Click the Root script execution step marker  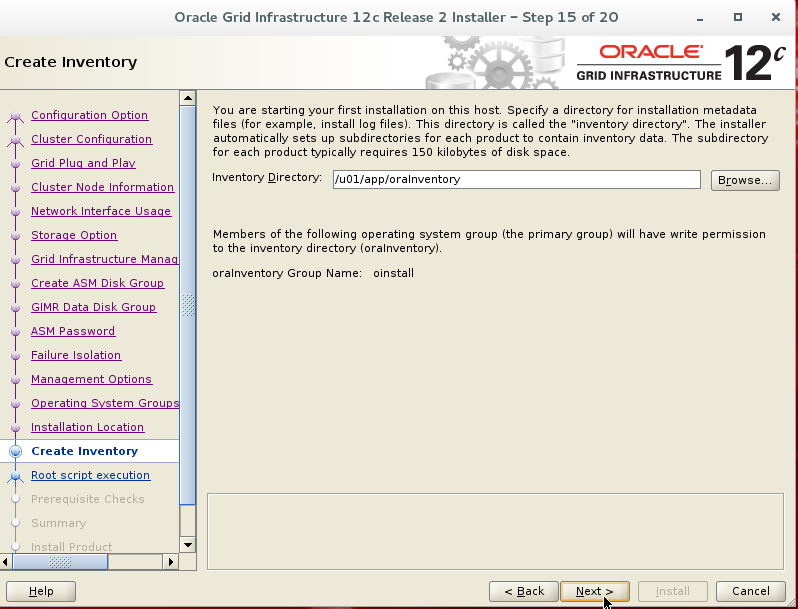tap(15, 476)
